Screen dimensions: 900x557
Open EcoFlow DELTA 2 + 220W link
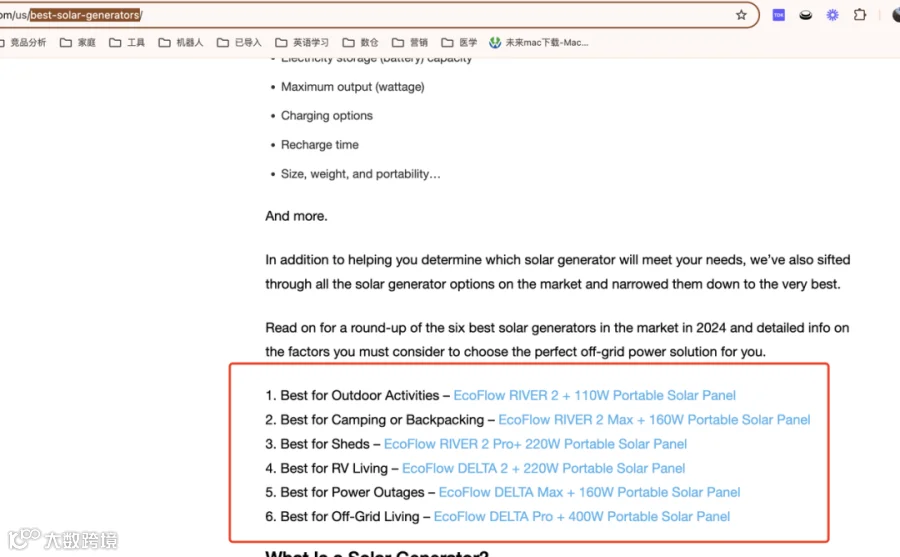pos(544,469)
